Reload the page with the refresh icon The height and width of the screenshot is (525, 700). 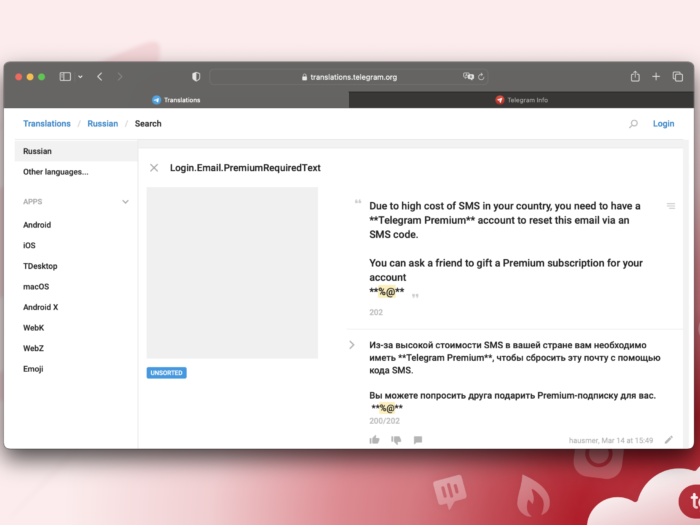481,77
